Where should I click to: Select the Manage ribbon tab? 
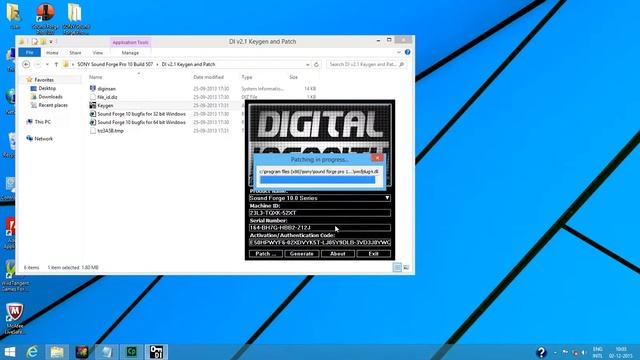tap(130, 53)
